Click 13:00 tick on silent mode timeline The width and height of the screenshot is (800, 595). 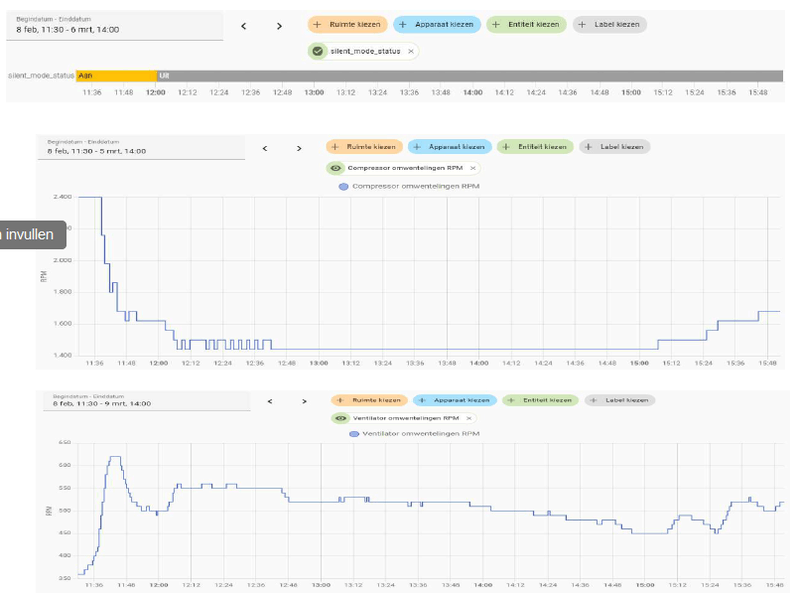pos(314,93)
